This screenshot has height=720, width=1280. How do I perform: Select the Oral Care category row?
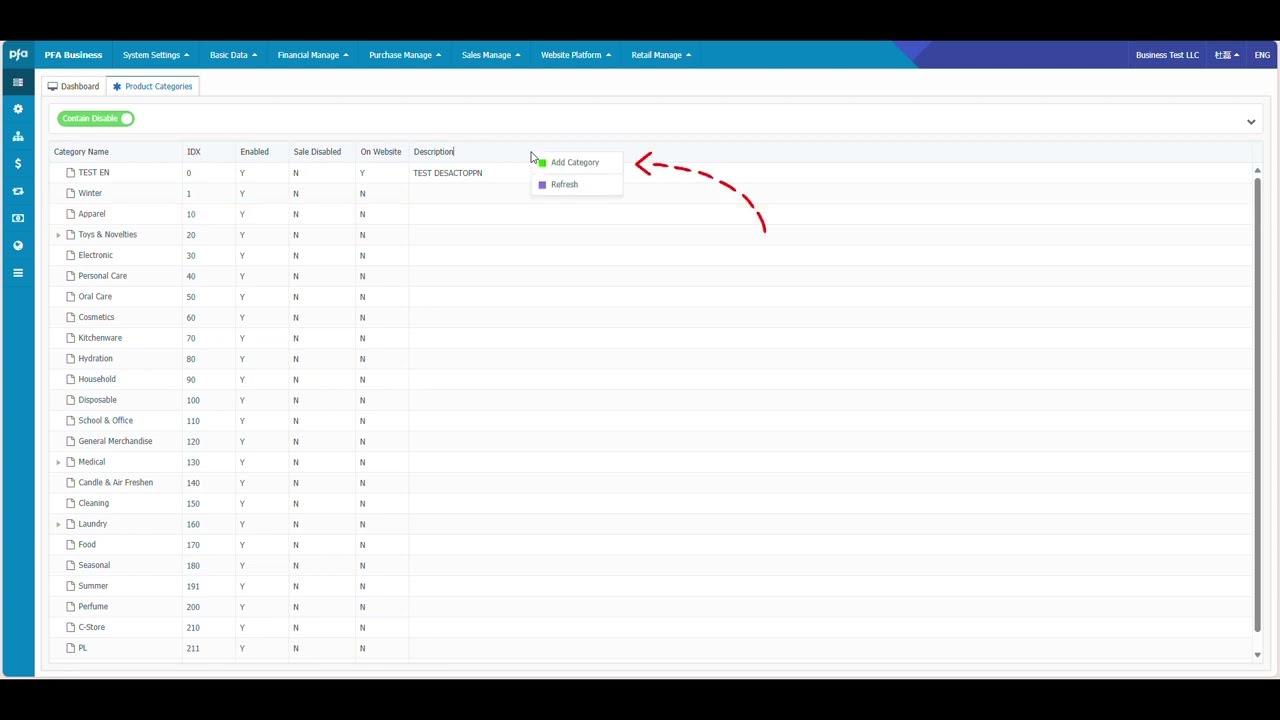[x=651, y=297]
